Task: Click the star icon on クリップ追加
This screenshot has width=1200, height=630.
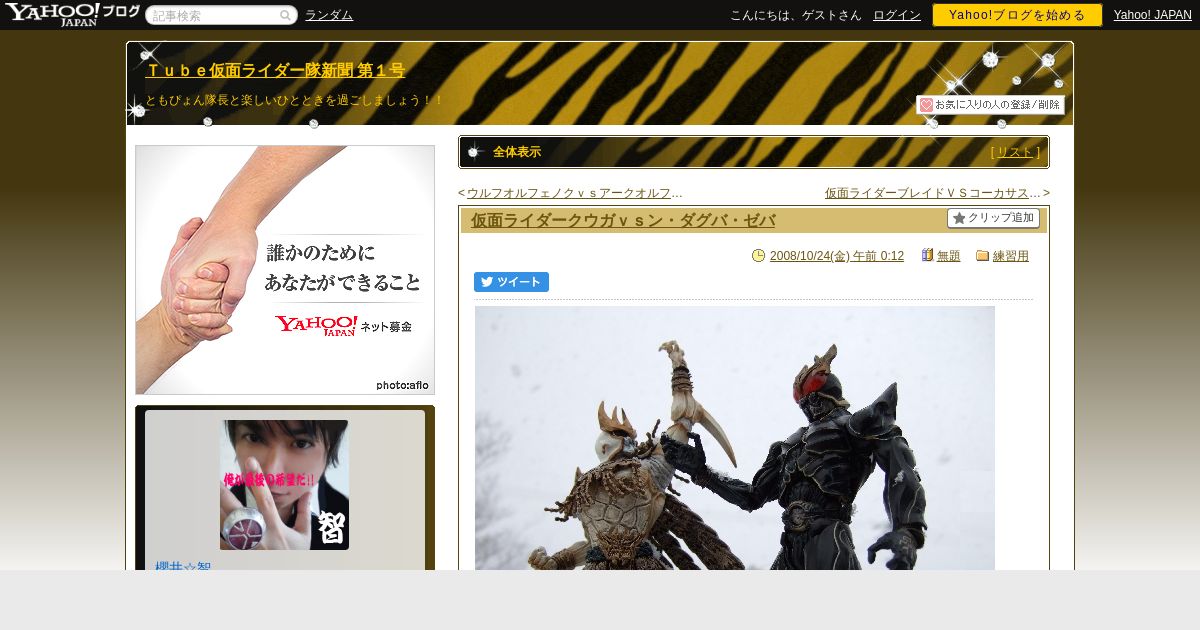Action: pos(959,218)
